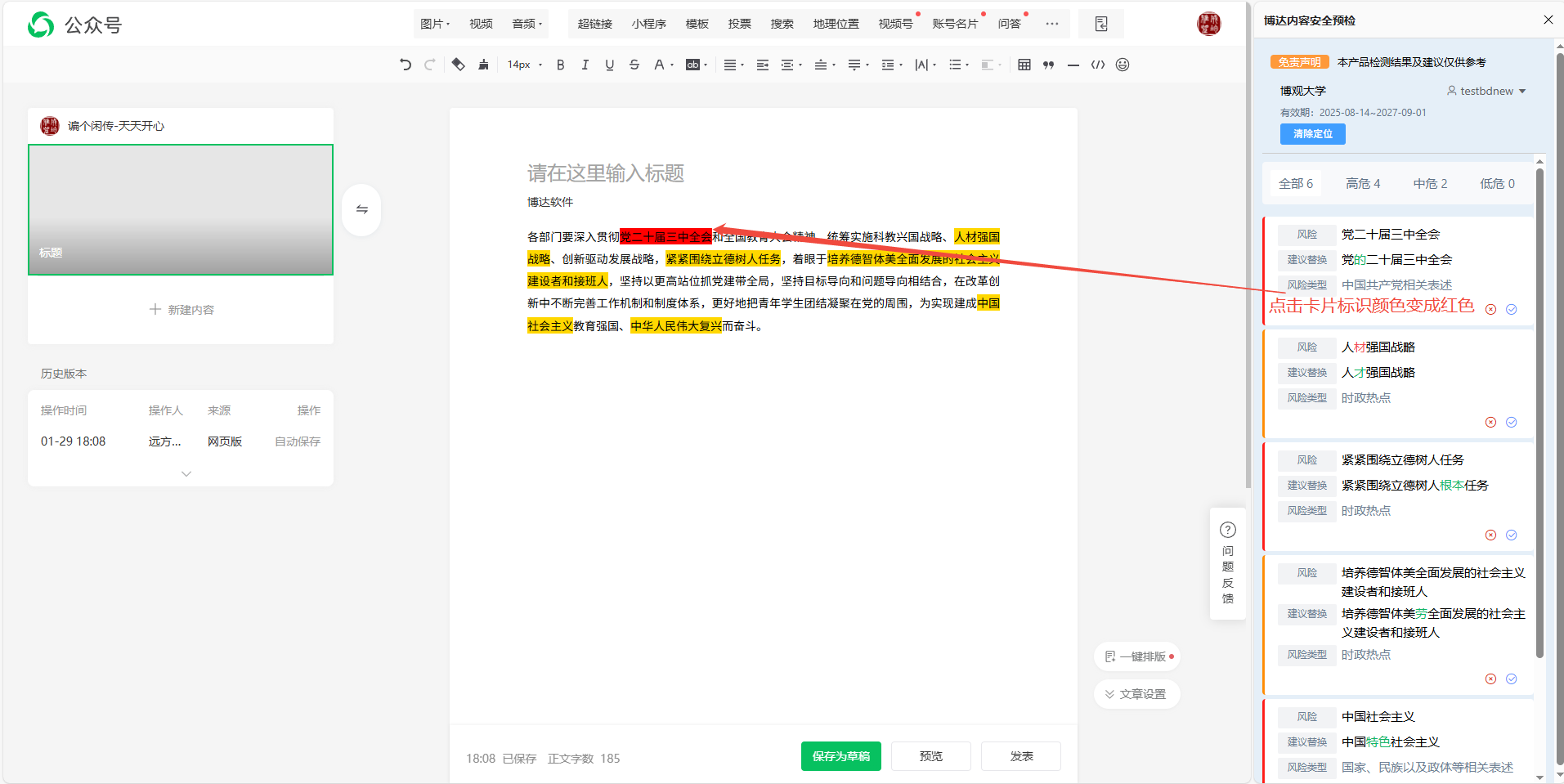Select the format painter brush

(x=483, y=65)
